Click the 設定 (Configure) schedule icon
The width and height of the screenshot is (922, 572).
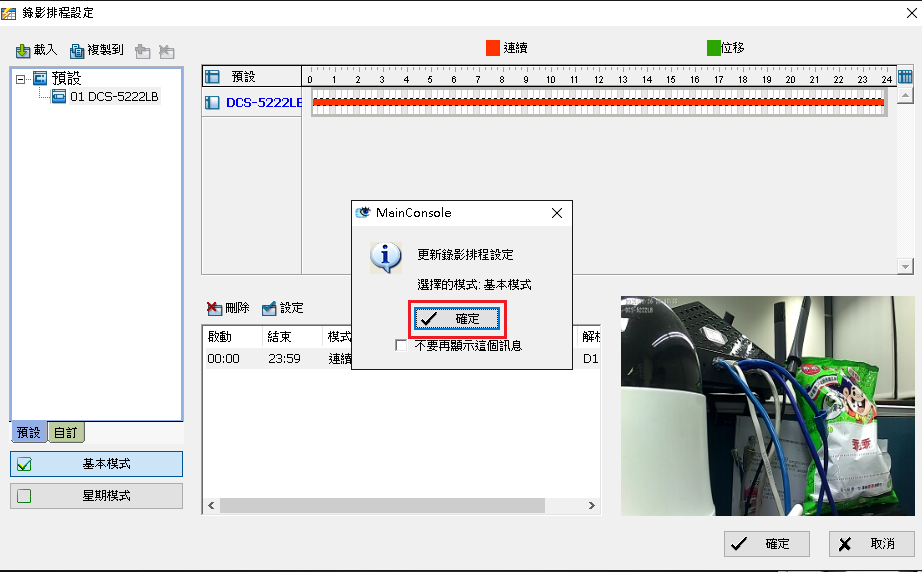tap(269, 308)
